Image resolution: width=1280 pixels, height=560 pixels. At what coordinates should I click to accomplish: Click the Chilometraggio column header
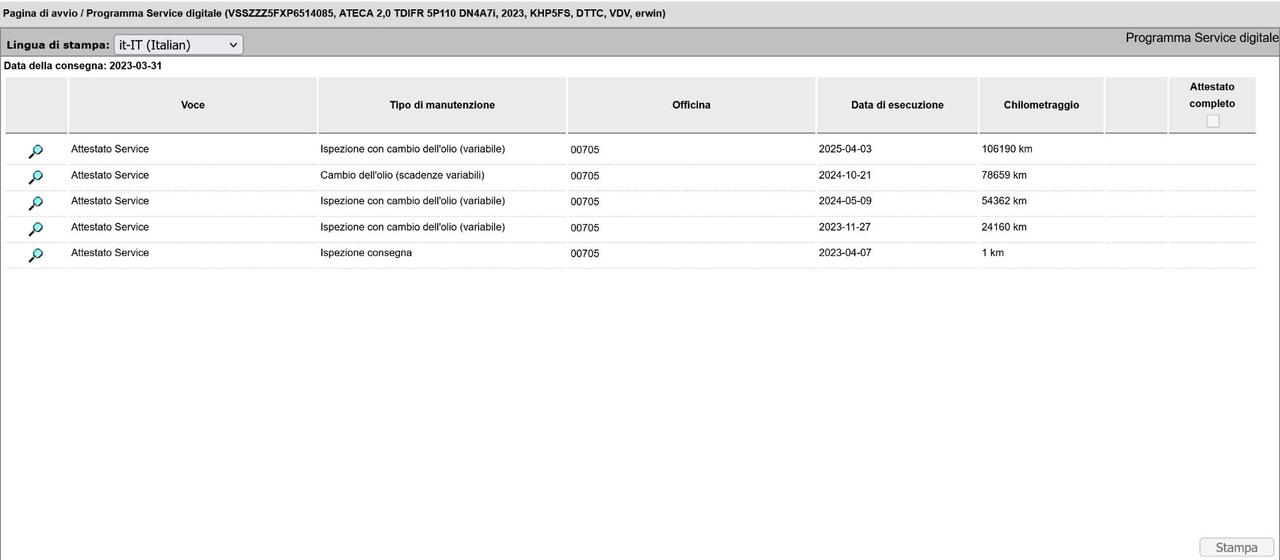click(x=1041, y=105)
